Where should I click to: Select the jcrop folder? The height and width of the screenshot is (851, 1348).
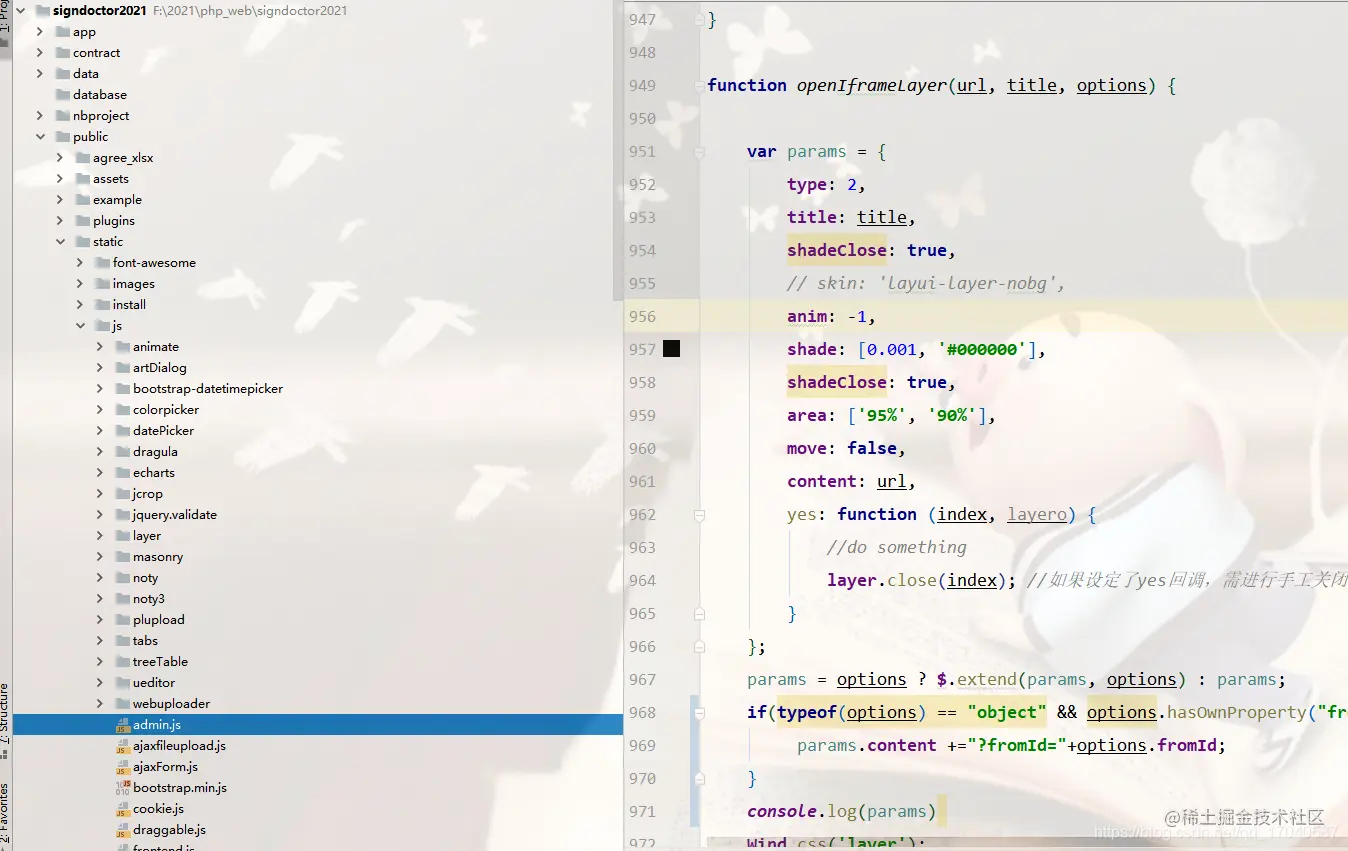(x=148, y=494)
